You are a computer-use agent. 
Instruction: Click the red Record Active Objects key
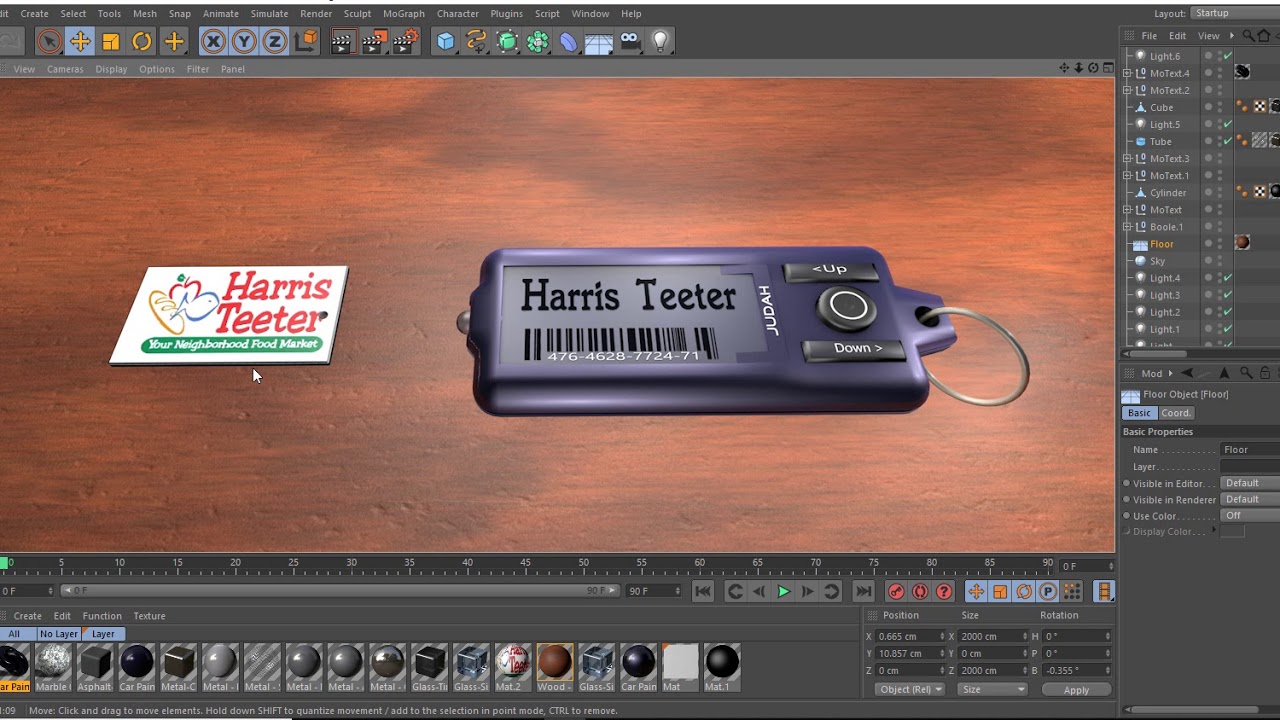pos(896,592)
